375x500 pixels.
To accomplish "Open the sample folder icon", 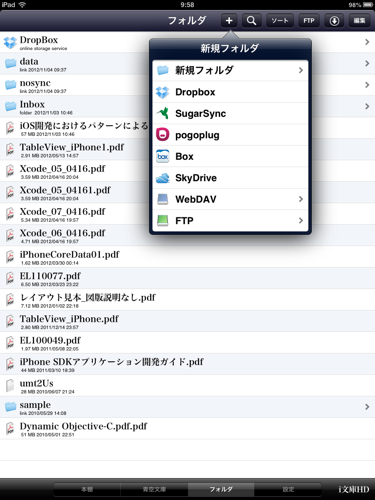I will tap(10, 406).
